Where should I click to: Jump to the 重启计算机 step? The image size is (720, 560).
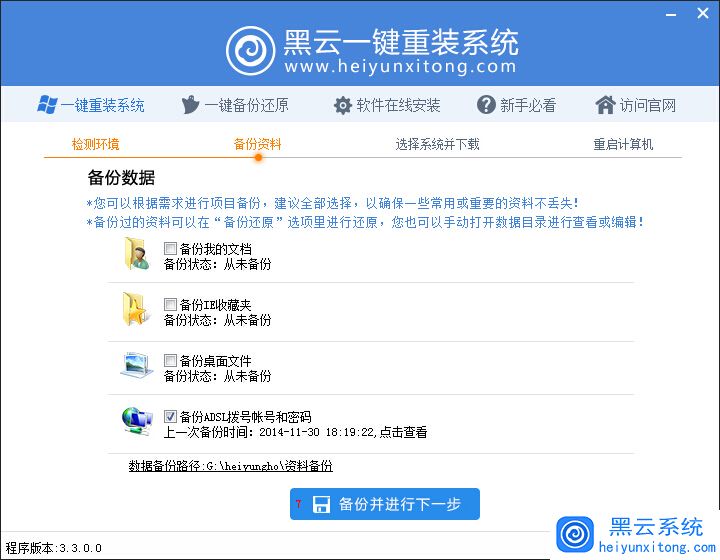pos(623,144)
